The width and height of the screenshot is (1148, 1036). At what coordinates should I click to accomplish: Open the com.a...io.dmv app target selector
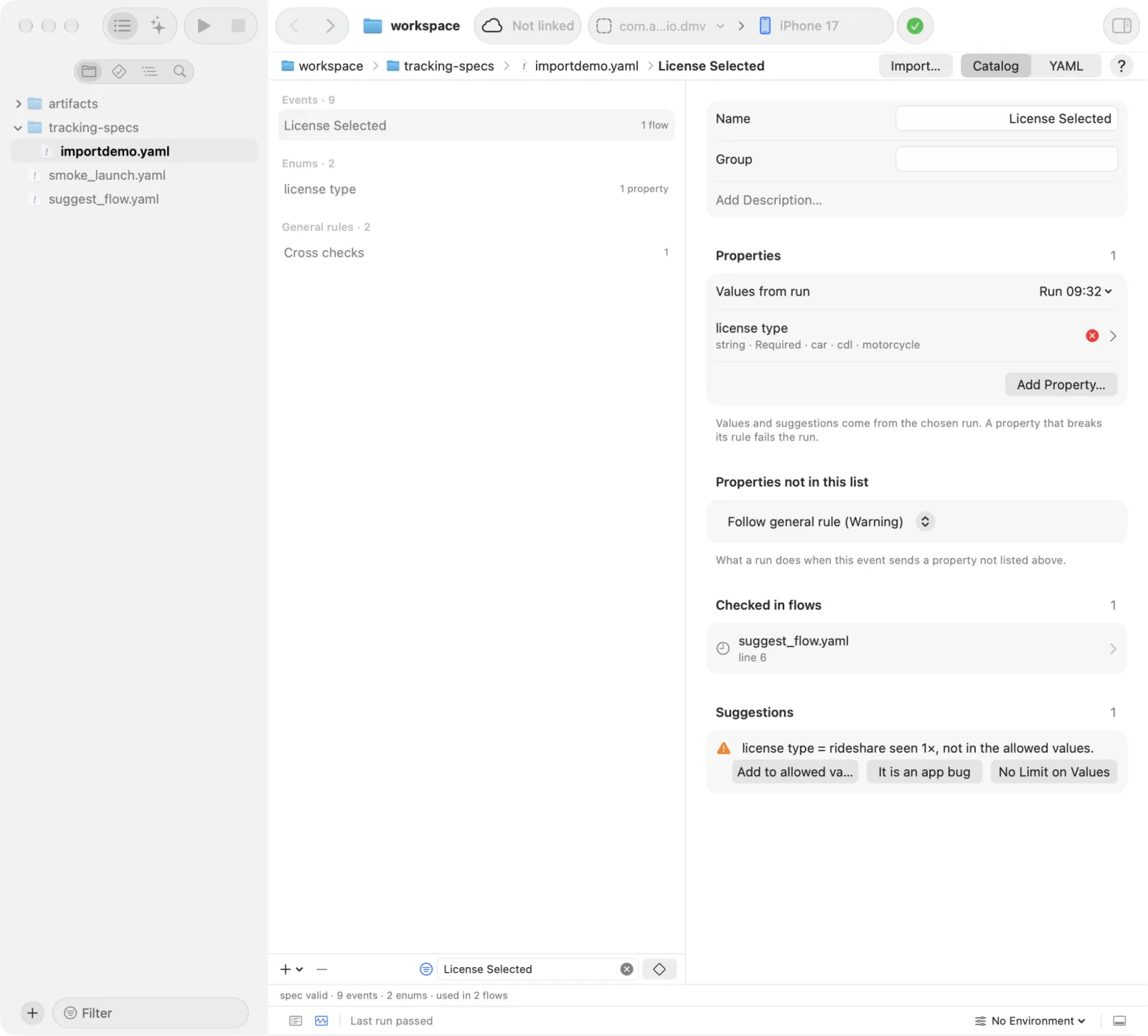pyautogui.click(x=662, y=26)
